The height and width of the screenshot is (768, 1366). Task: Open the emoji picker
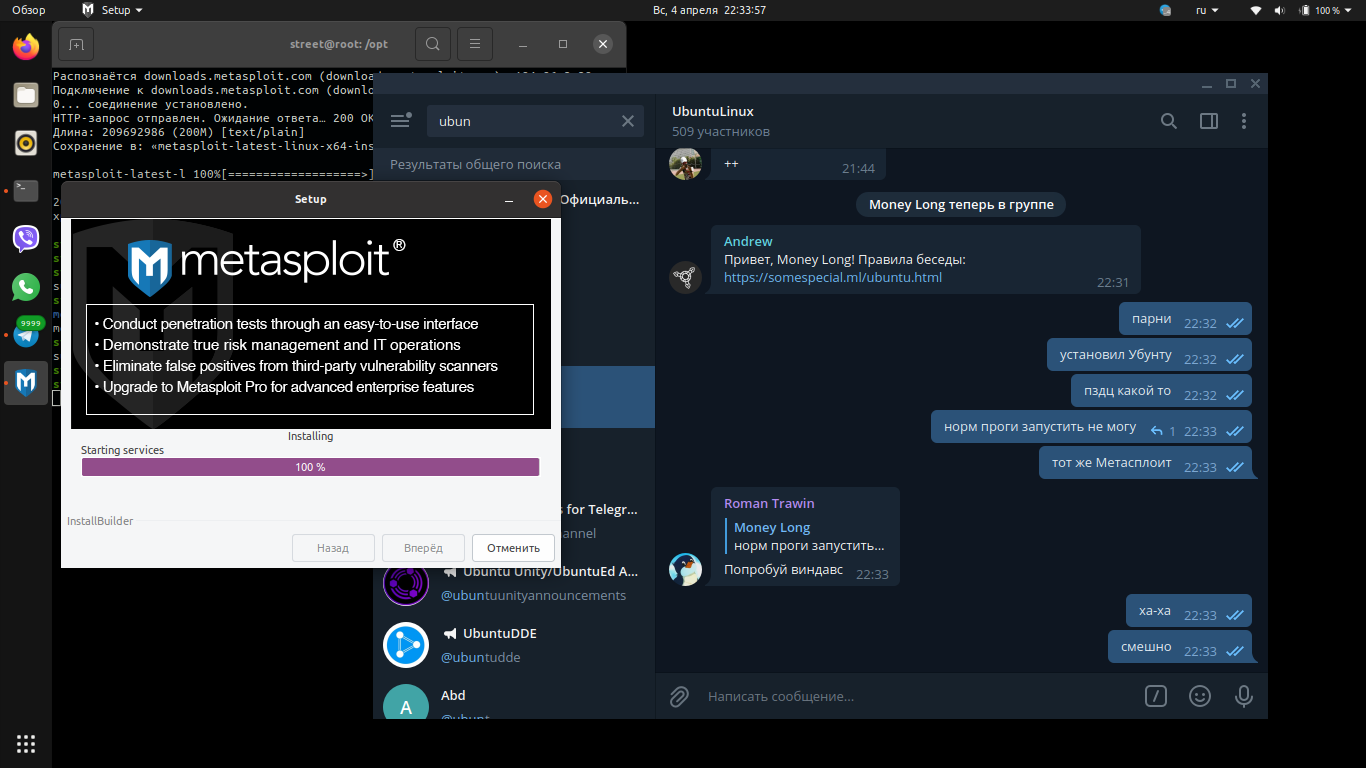click(1200, 696)
